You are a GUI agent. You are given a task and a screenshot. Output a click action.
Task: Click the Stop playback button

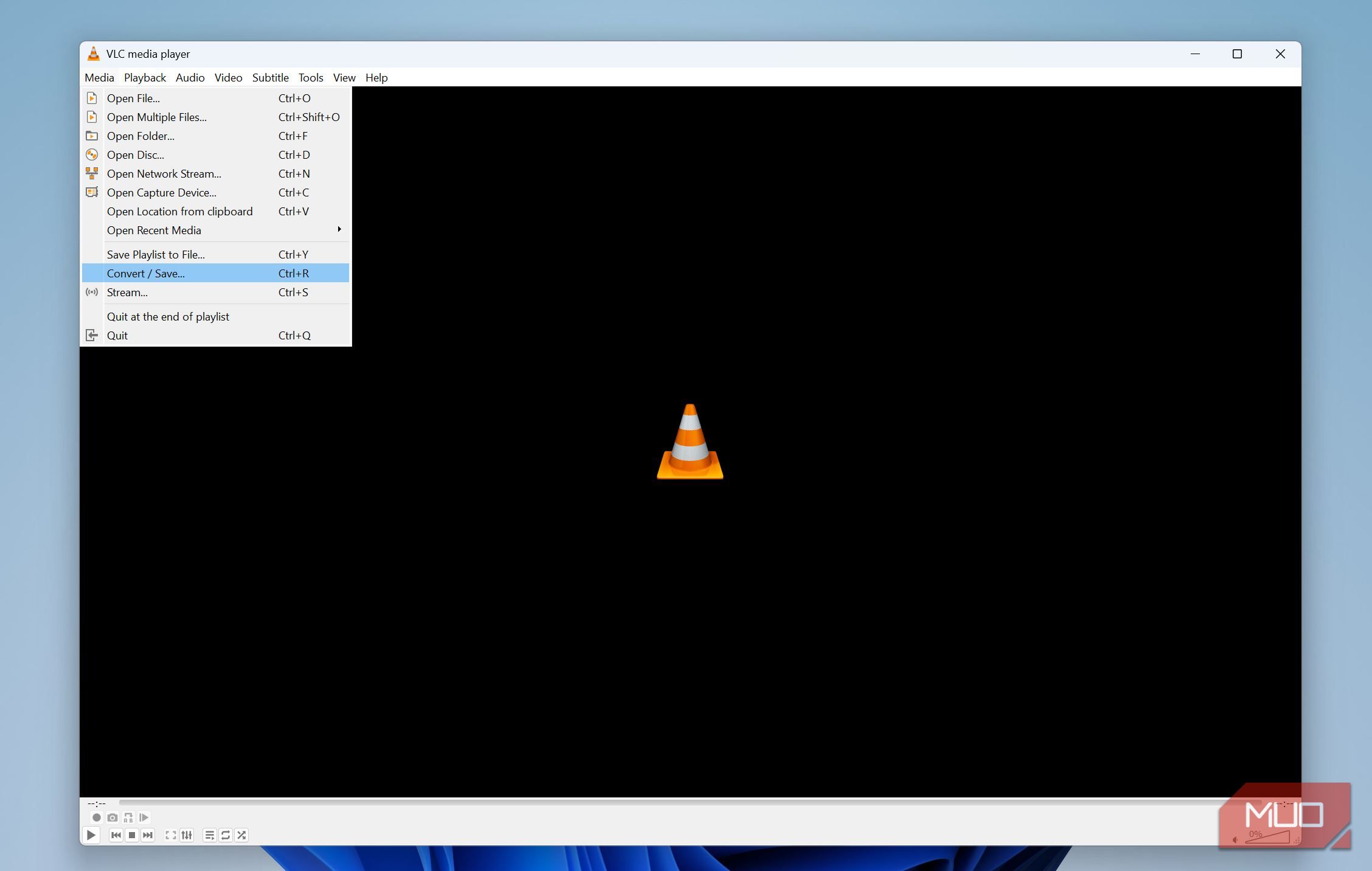[132, 835]
